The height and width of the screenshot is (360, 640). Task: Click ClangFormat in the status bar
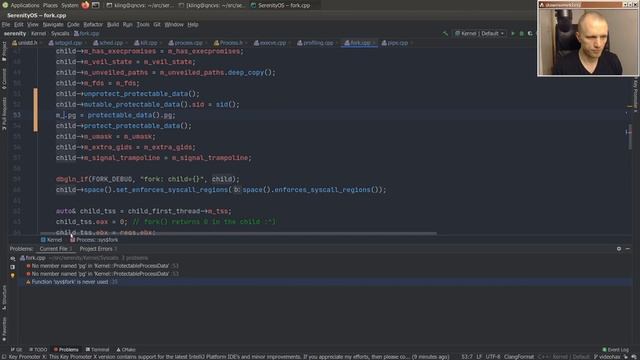[x=519, y=357]
